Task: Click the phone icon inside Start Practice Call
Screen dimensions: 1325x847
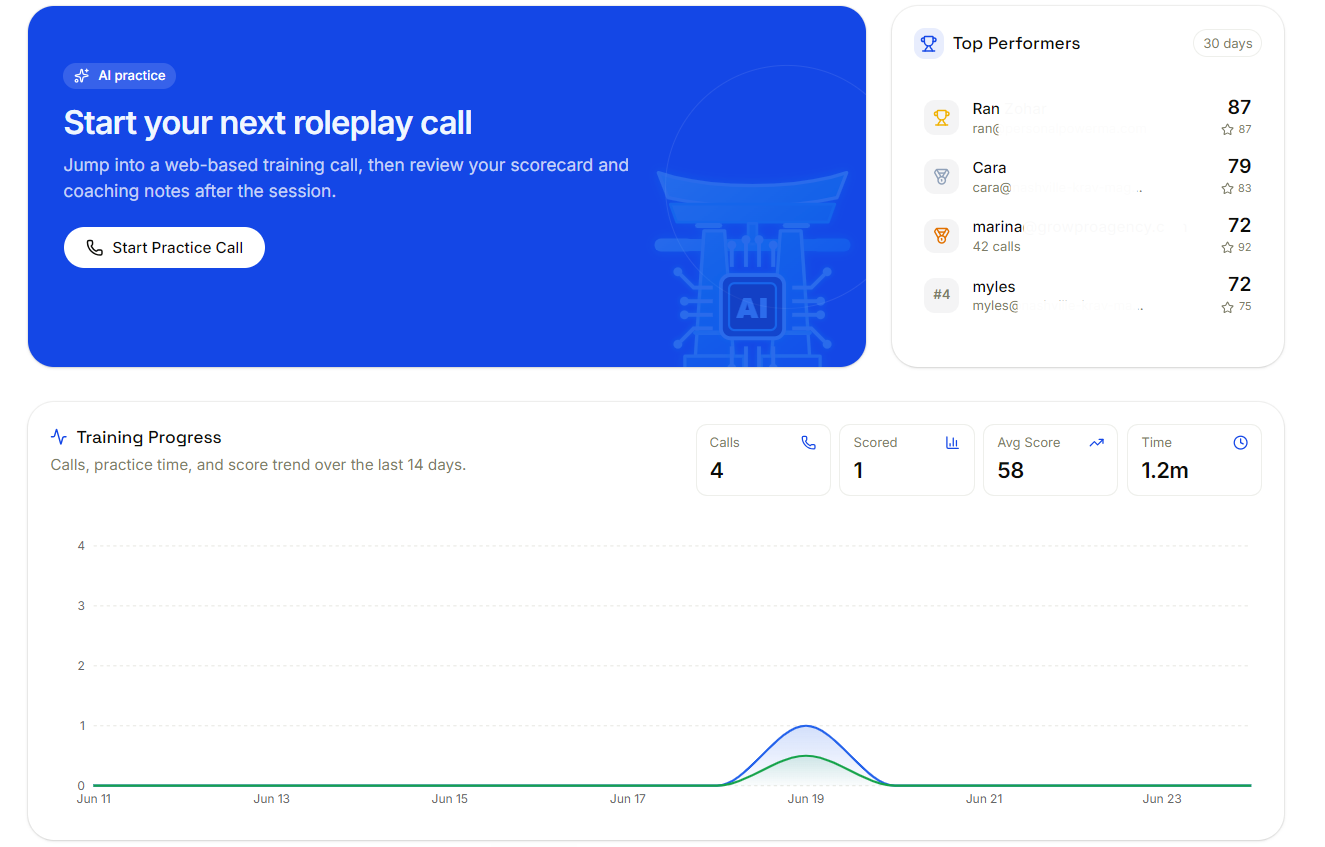Action: point(95,248)
